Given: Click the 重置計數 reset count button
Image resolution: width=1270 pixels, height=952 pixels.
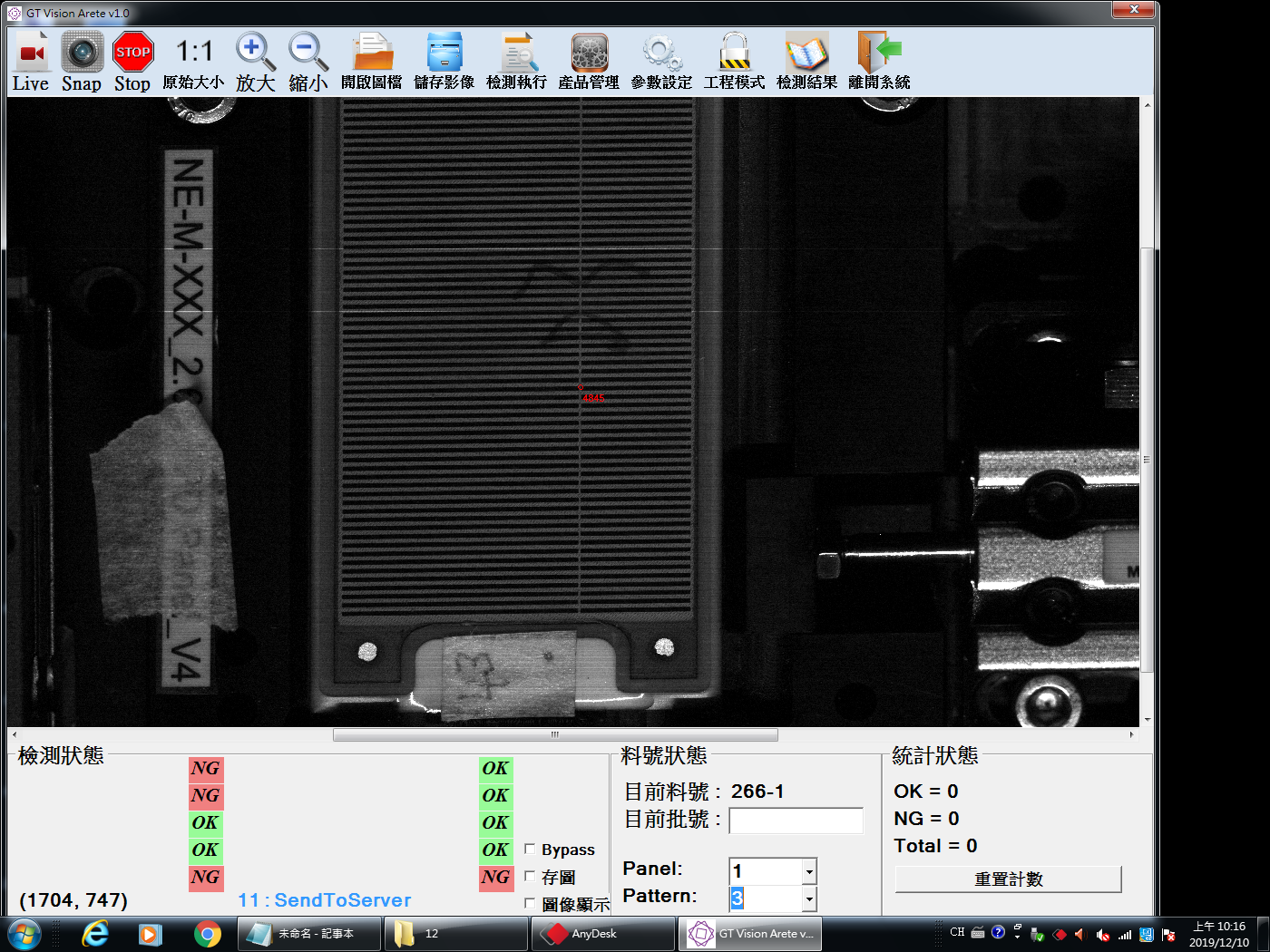Looking at the screenshot, I should coord(1008,879).
